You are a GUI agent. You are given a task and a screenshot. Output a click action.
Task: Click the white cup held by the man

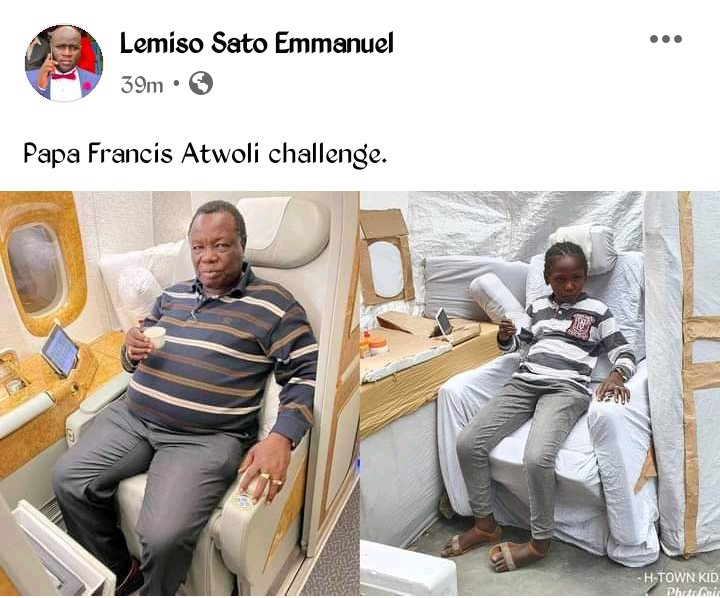click(x=154, y=337)
